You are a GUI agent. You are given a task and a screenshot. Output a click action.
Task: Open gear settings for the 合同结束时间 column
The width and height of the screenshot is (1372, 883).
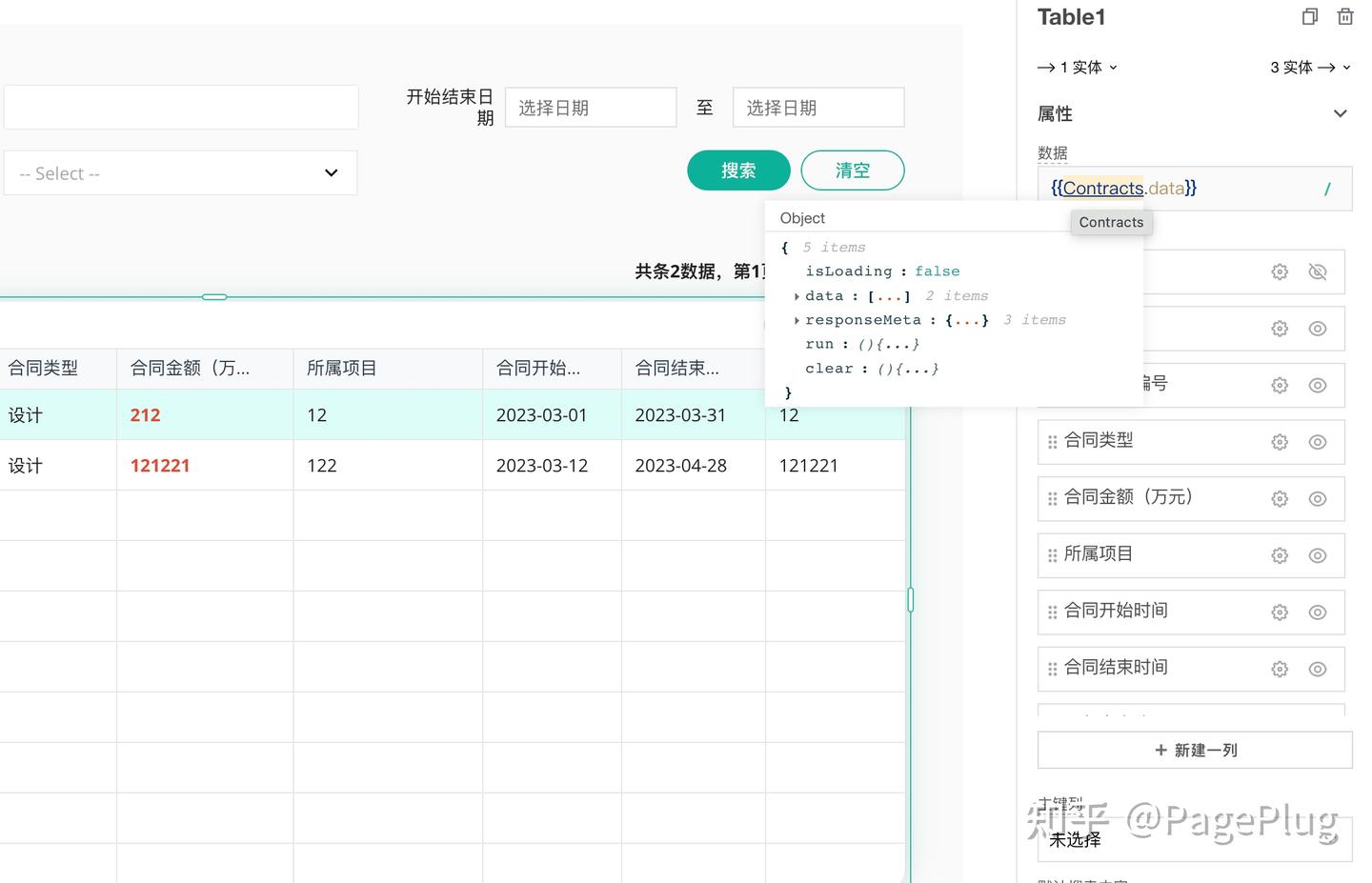pyautogui.click(x=1279, y=669)
